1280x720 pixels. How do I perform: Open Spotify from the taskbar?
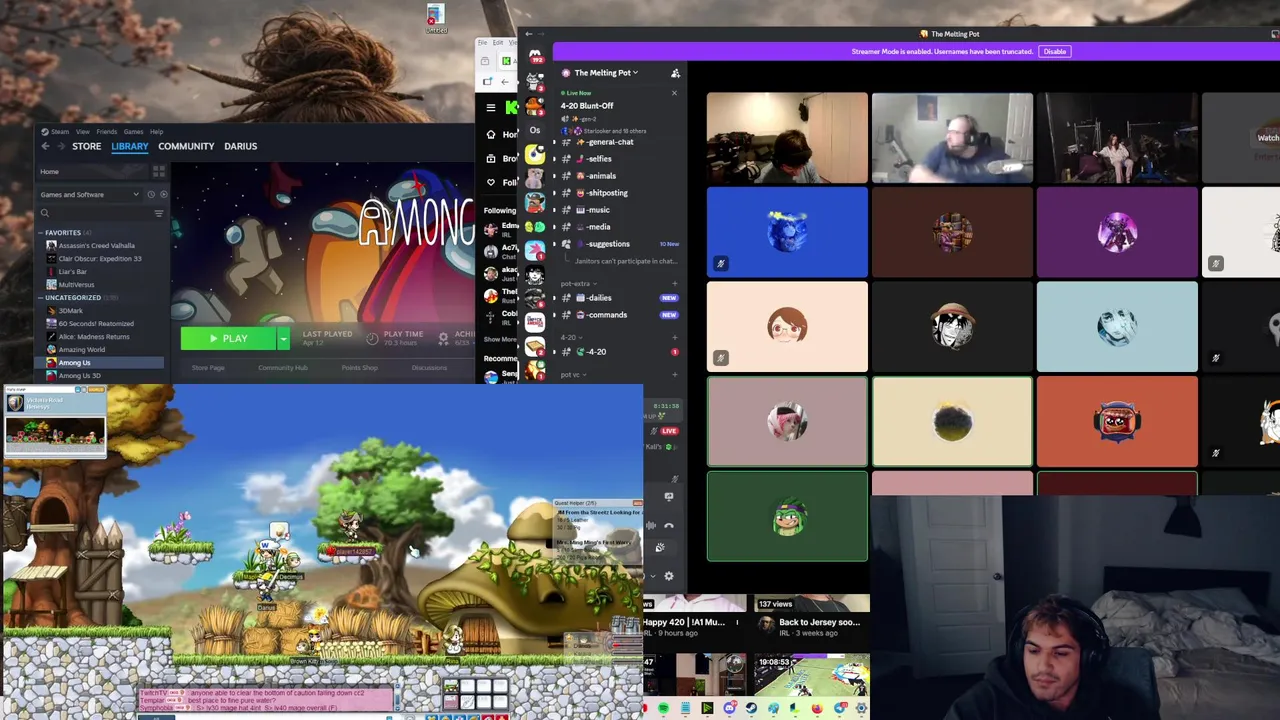(x=663, y=709)
